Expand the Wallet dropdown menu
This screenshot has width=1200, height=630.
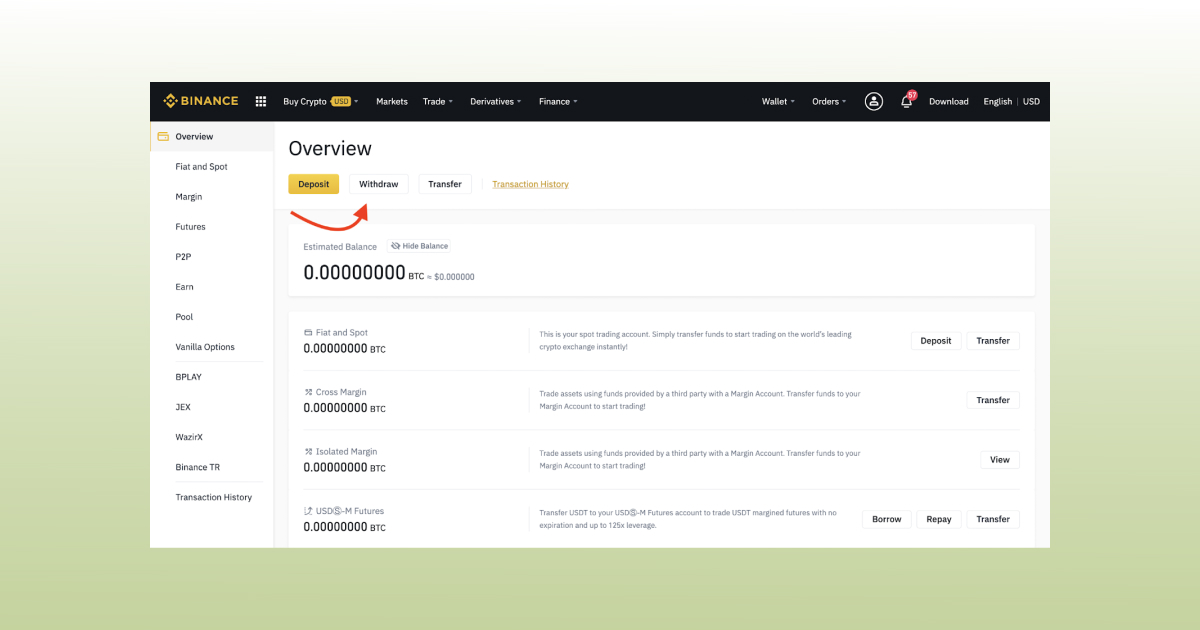coord(778,101)
